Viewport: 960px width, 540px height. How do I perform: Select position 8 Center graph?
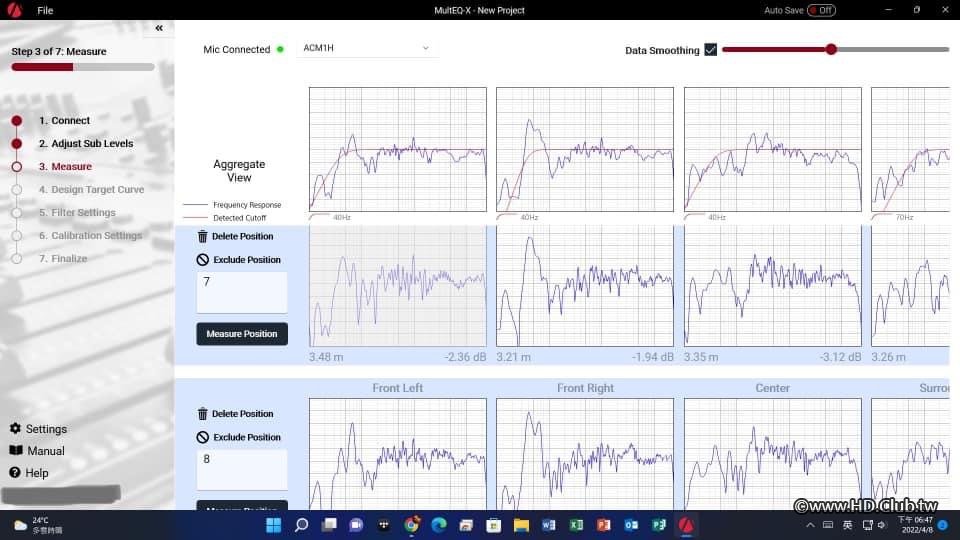(x=773, y=454)
